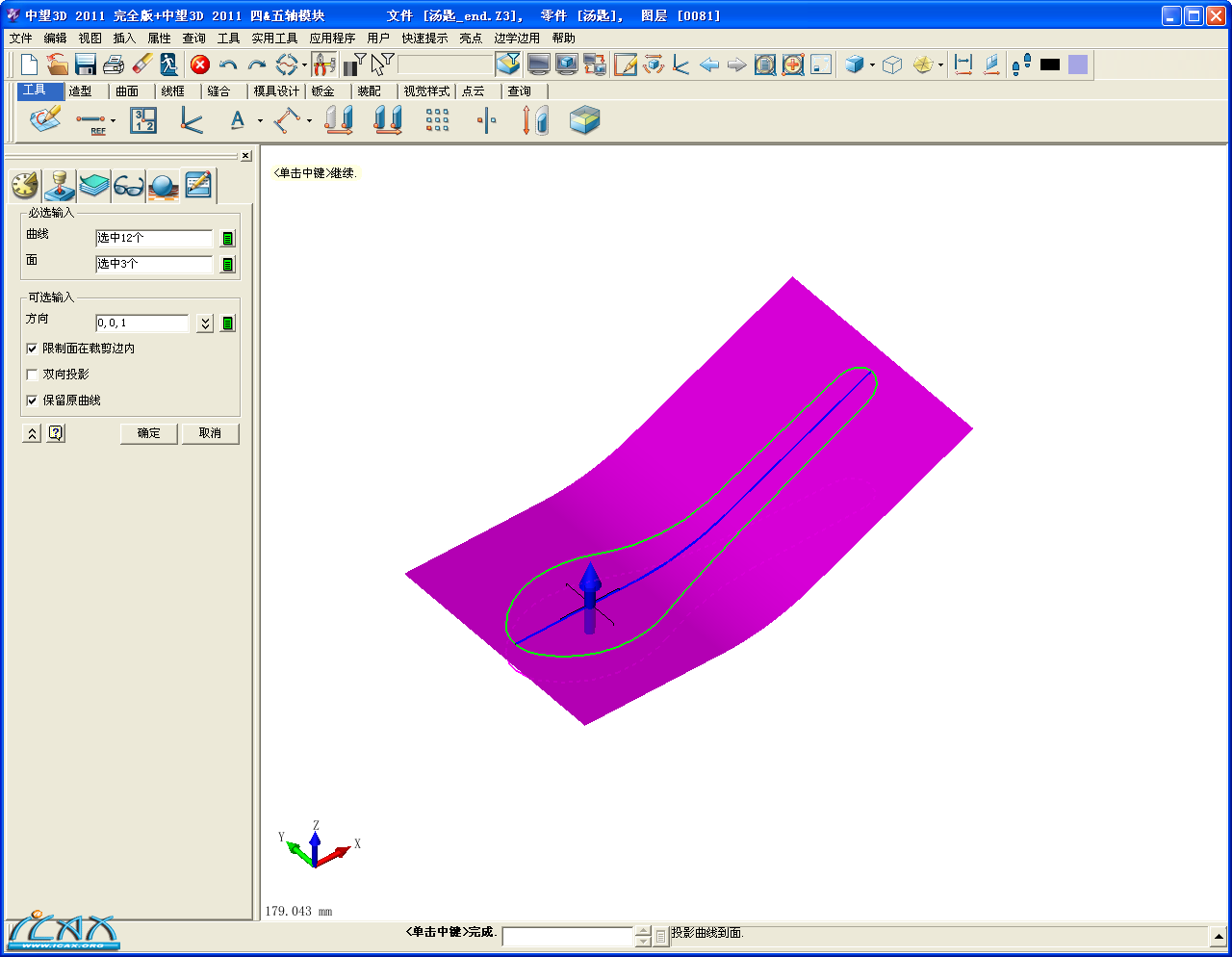The height and width of the screenshot is (957, 1232).
Task: Click the red abort X icon
Action: (200, 65)
